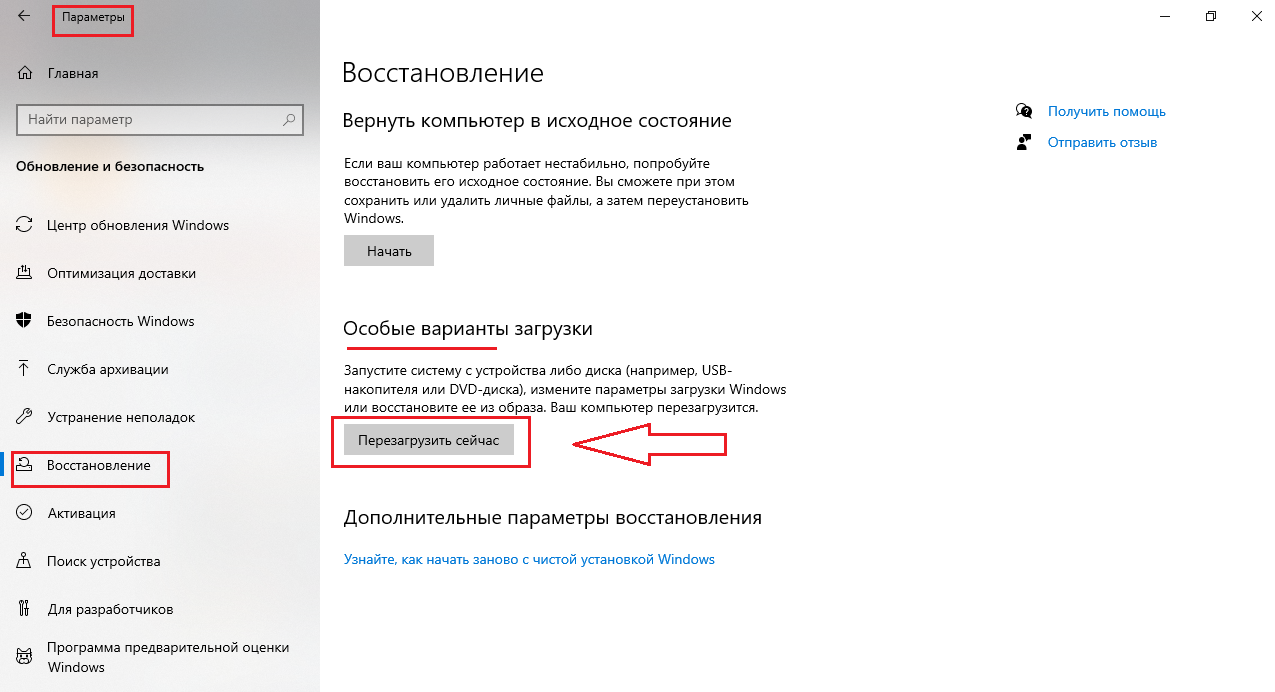Click the Устранение неполадок wrench icon
This screenshot has height=692, width=1275.
tap(25, 417)
